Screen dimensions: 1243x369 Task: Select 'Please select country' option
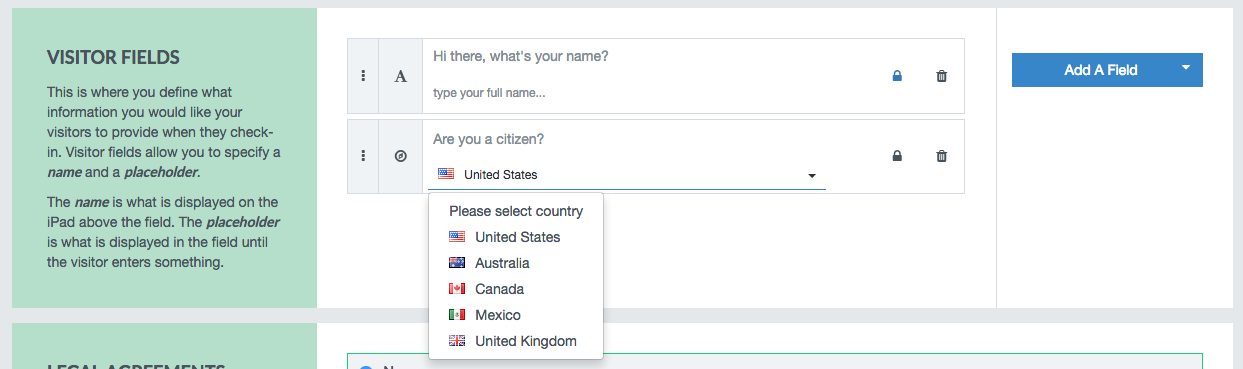pyautogui.click(x=516, y=211)
